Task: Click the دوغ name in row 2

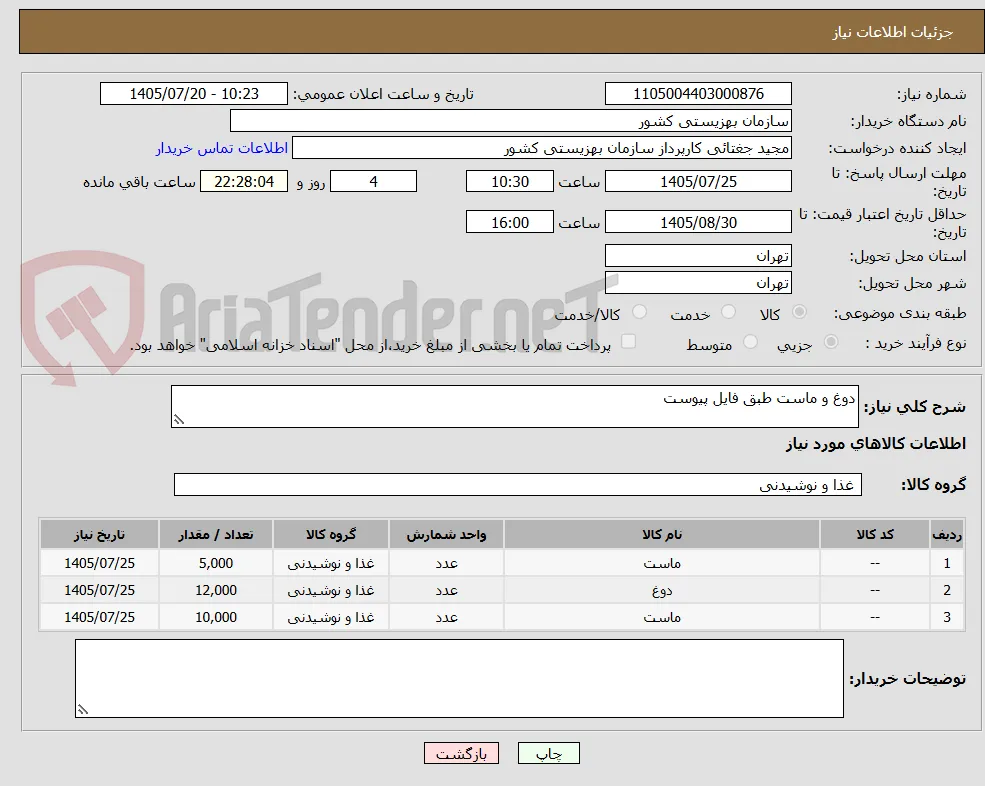Action: 661,591
